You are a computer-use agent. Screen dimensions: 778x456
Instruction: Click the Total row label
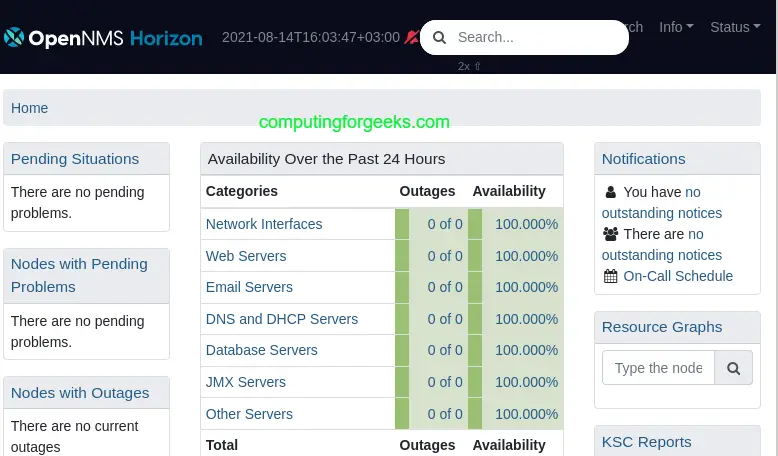[x=222, y=445]
